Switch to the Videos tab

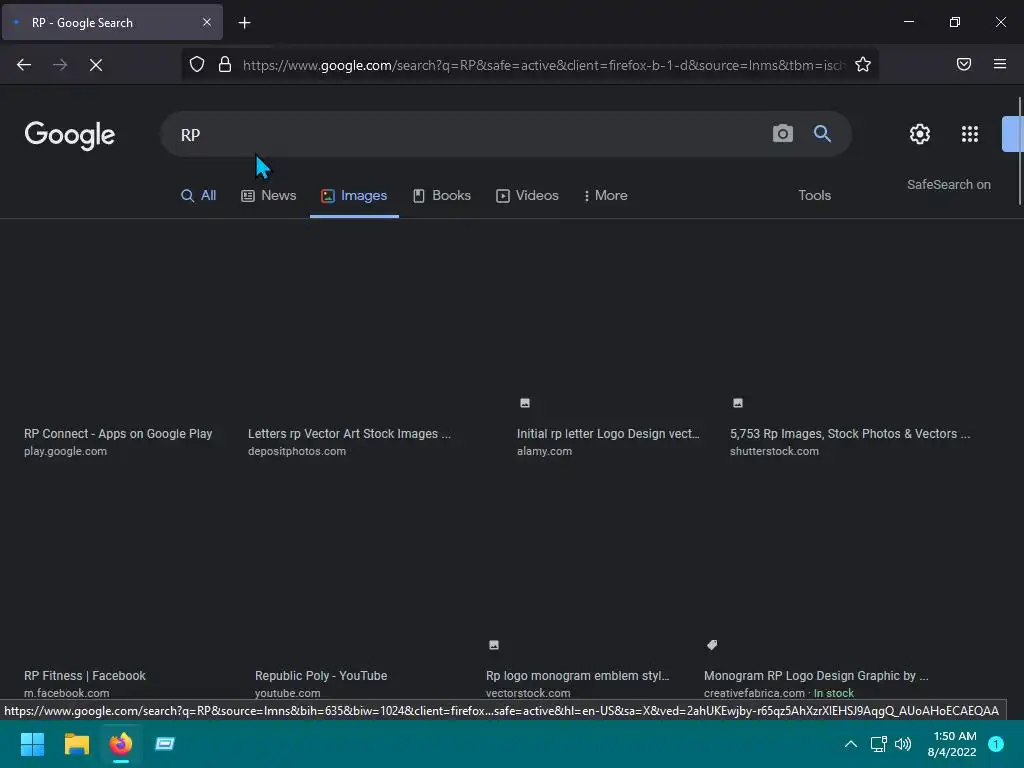point(528,195)
